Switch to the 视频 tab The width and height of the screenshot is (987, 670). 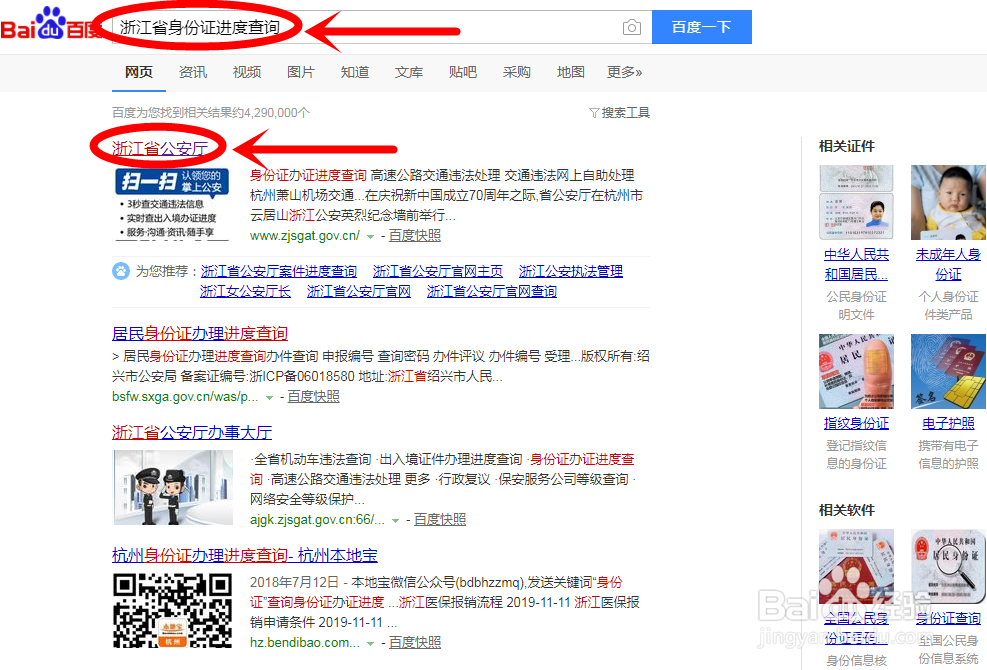pos(247,72)
